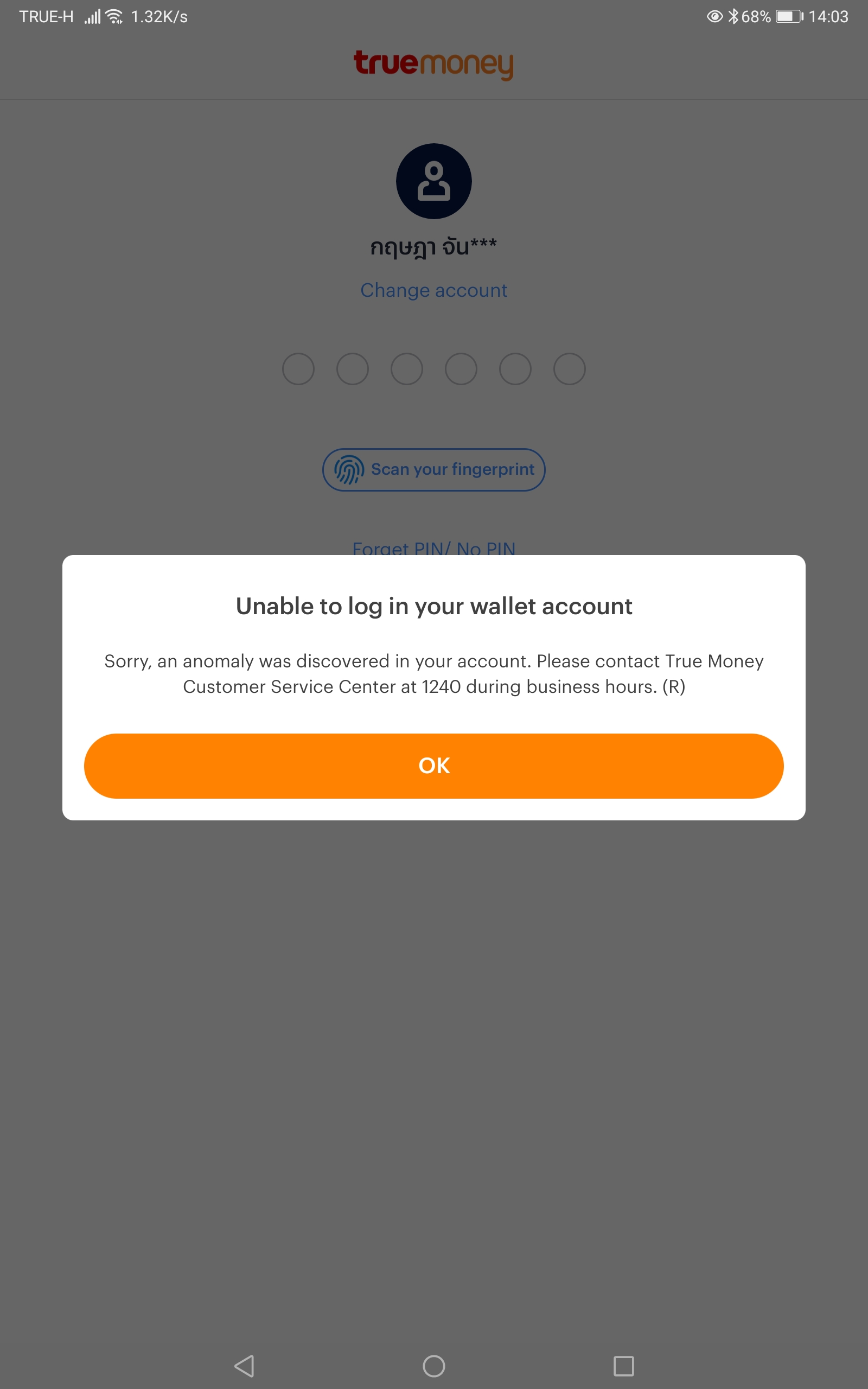
Task: Tap the Bluetooth status icon
Action: 733,17
